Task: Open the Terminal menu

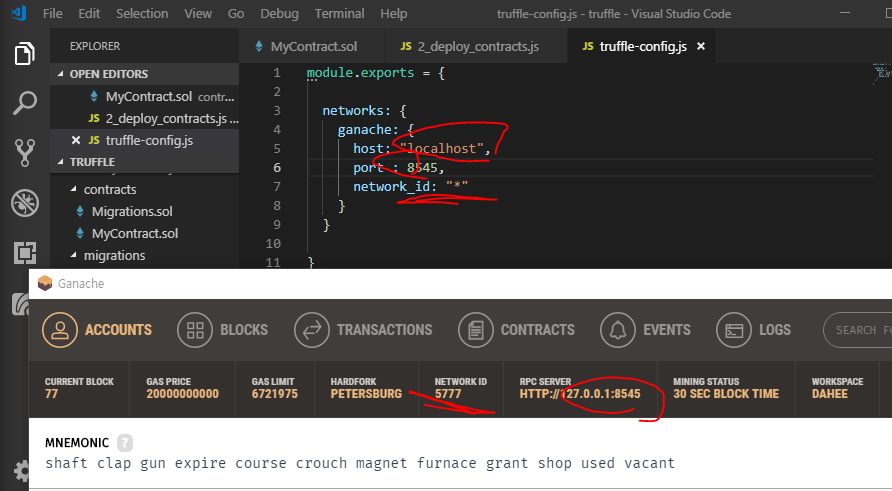Action: 340,14
